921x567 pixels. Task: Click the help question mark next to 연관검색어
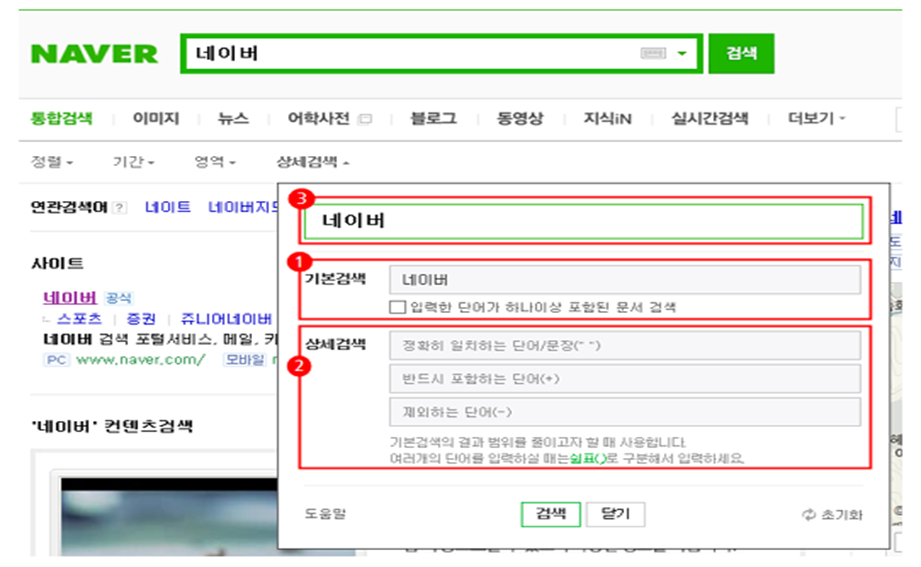[x=120, y=207]
